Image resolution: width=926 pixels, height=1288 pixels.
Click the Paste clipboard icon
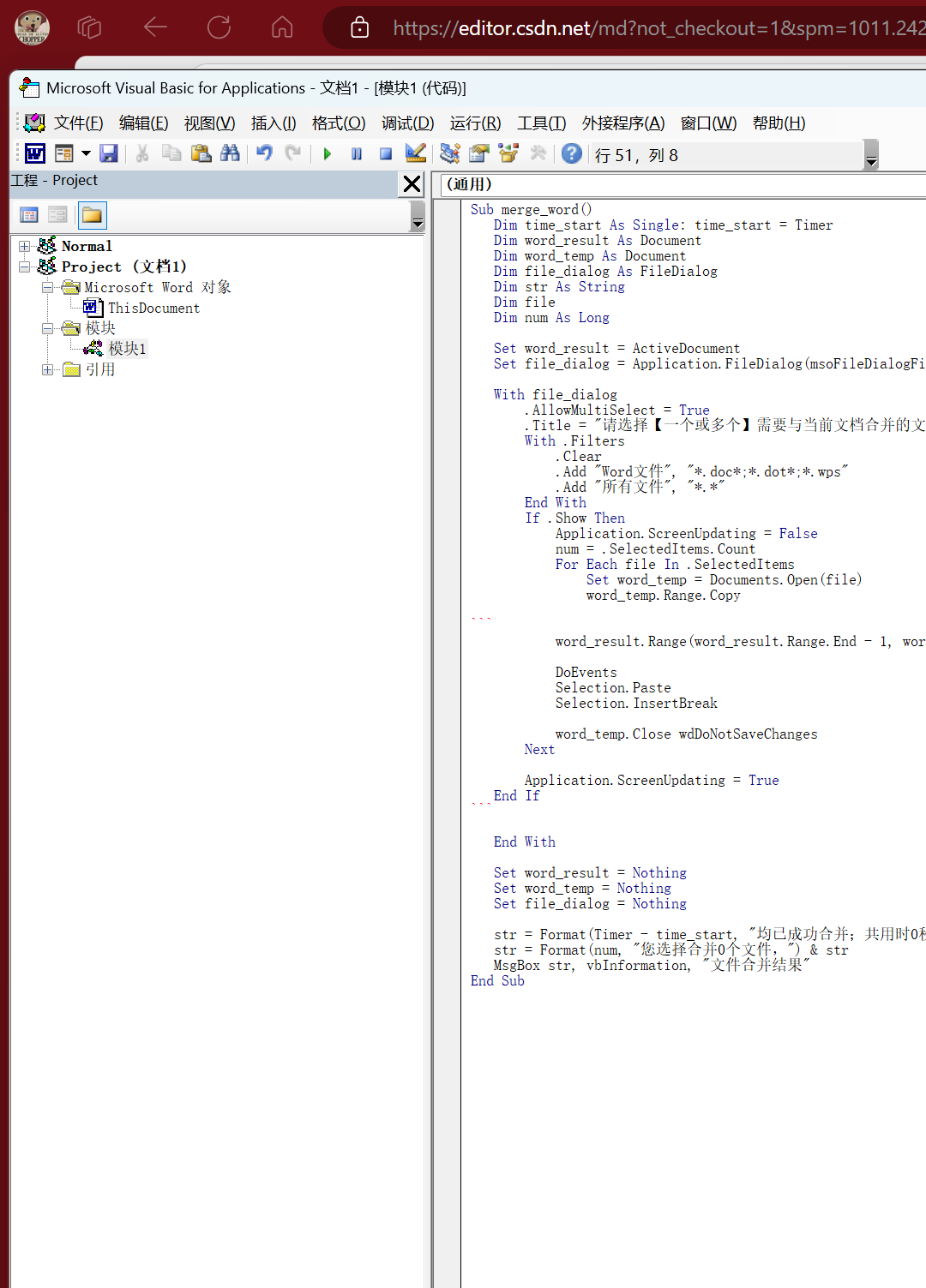(x=201, y=153)
